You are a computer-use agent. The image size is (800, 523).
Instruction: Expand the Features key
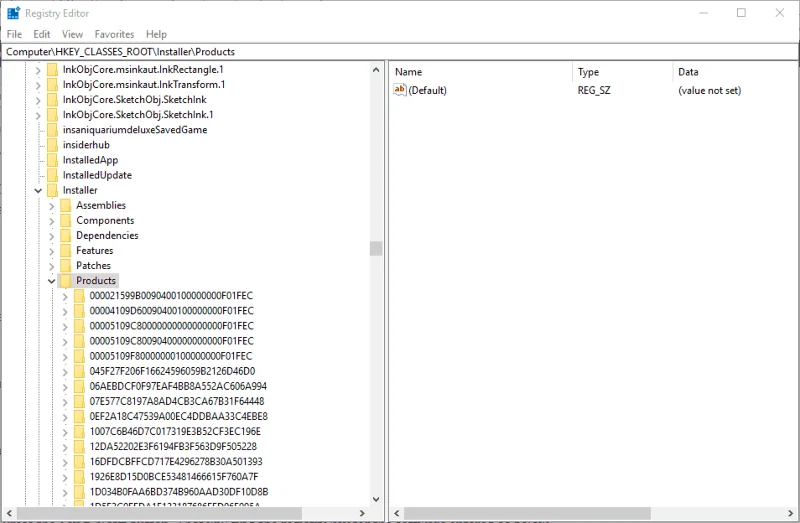pyautogui.click(x=52, y=251)
